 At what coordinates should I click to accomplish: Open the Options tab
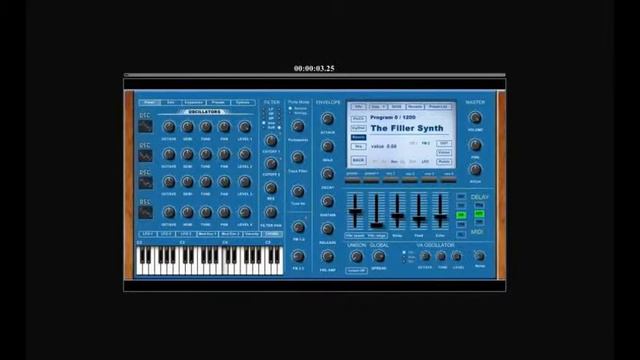click(x=243, y=102)
